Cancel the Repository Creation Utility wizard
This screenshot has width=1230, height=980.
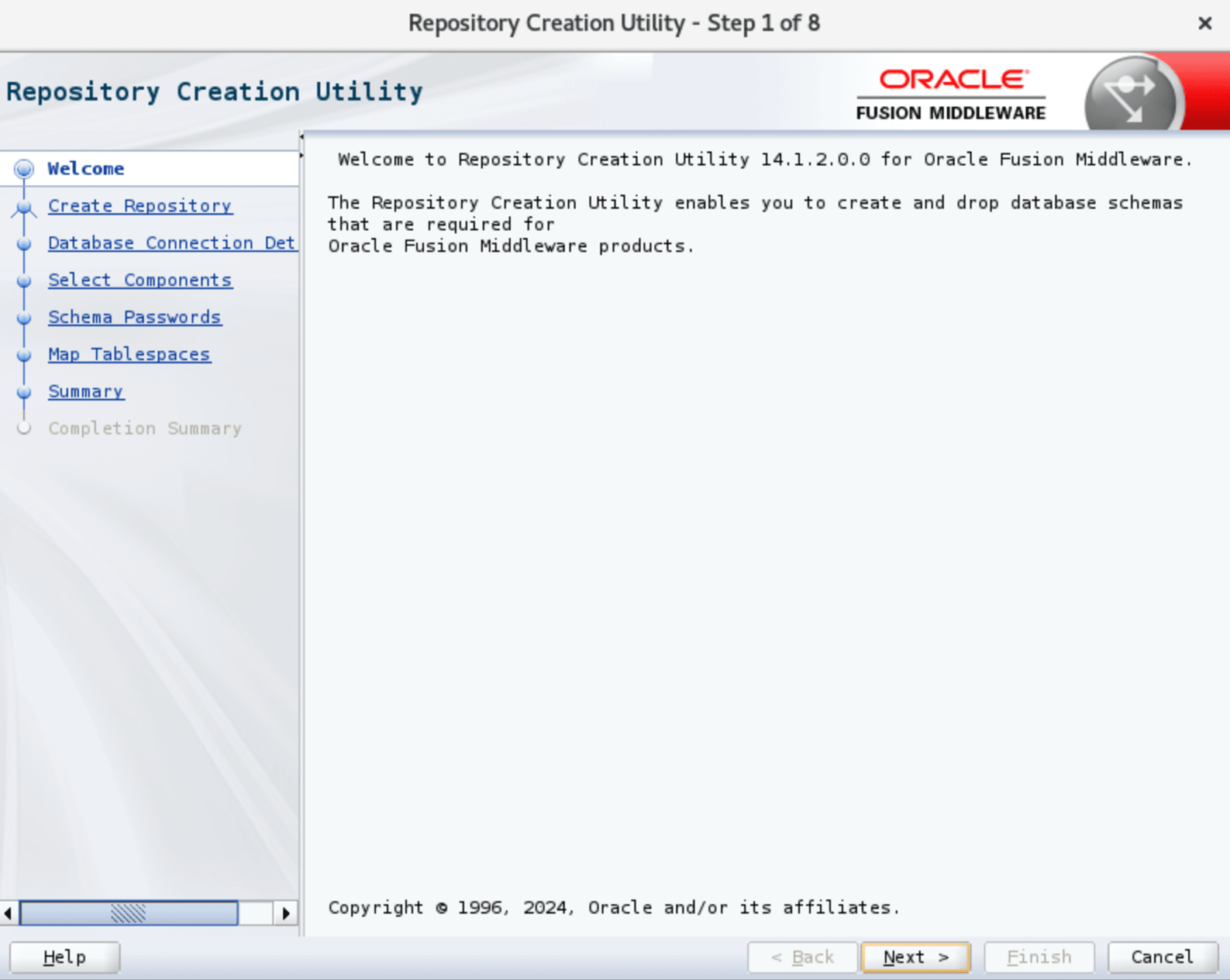[x=1162, y=957]
